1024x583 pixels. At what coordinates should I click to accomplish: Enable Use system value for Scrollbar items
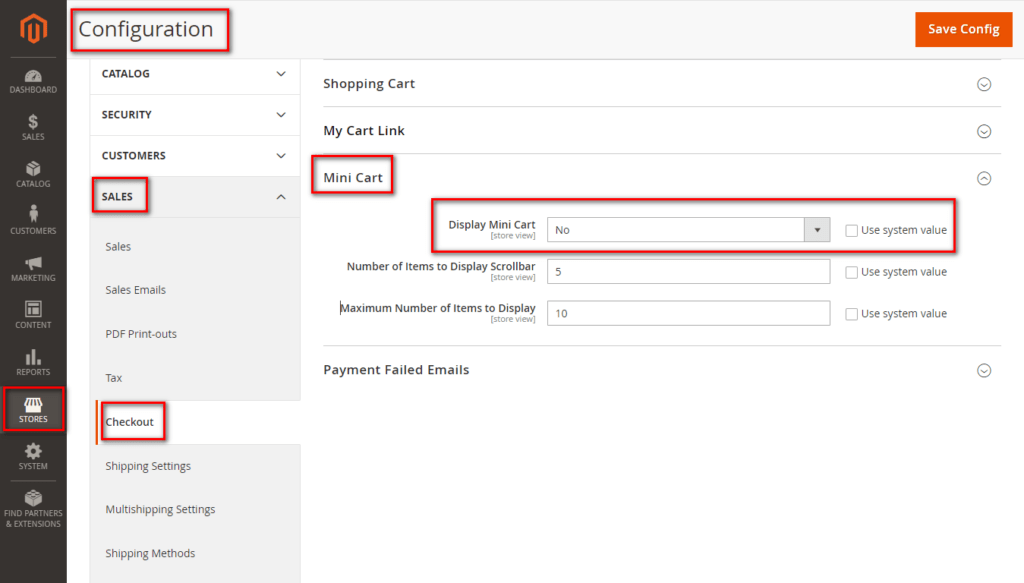(851, 272)
